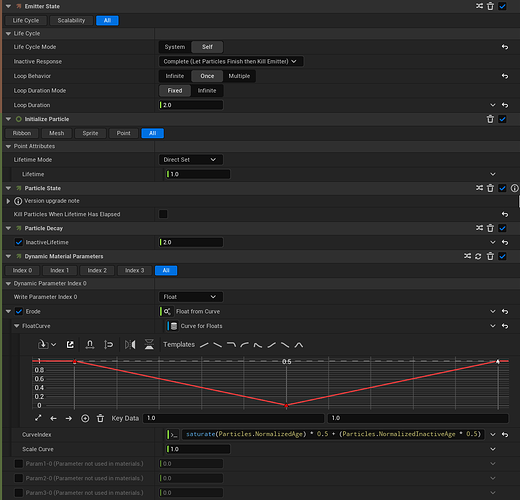The height and width of the screenshot is (500, 520).
Task: Click refresh icon on Dynamic Material Parameters
Action: click(478, 256)
